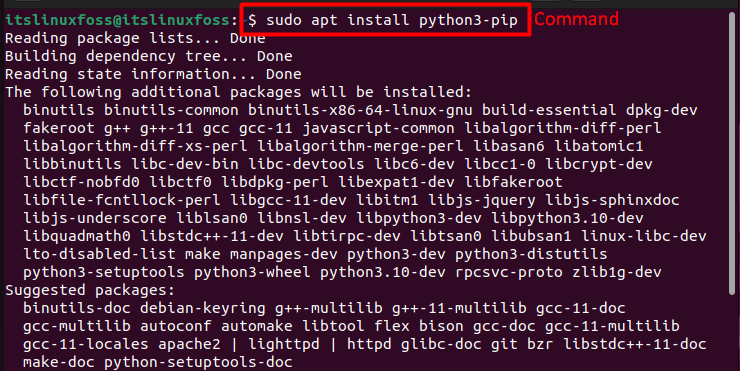Screen dimensions: 740x371
Task: Click the libexpat1-dev package entry
Action: [x=396, y=182]
